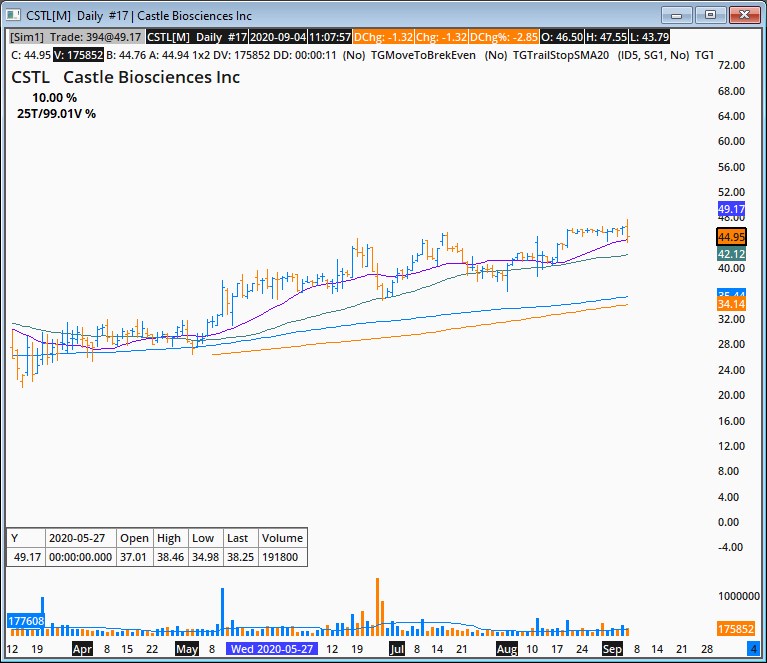Click the 25T/99.01V % label

click(x=56, y=114)
